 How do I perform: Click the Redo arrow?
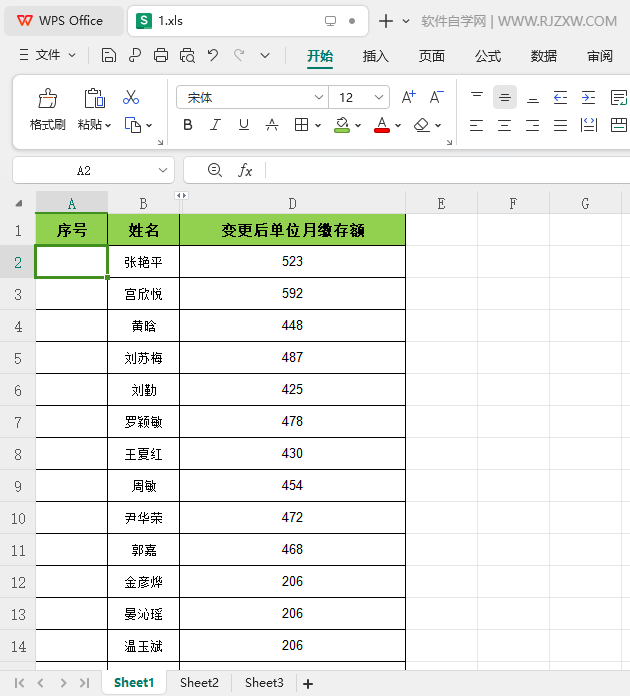pos(239,55)
